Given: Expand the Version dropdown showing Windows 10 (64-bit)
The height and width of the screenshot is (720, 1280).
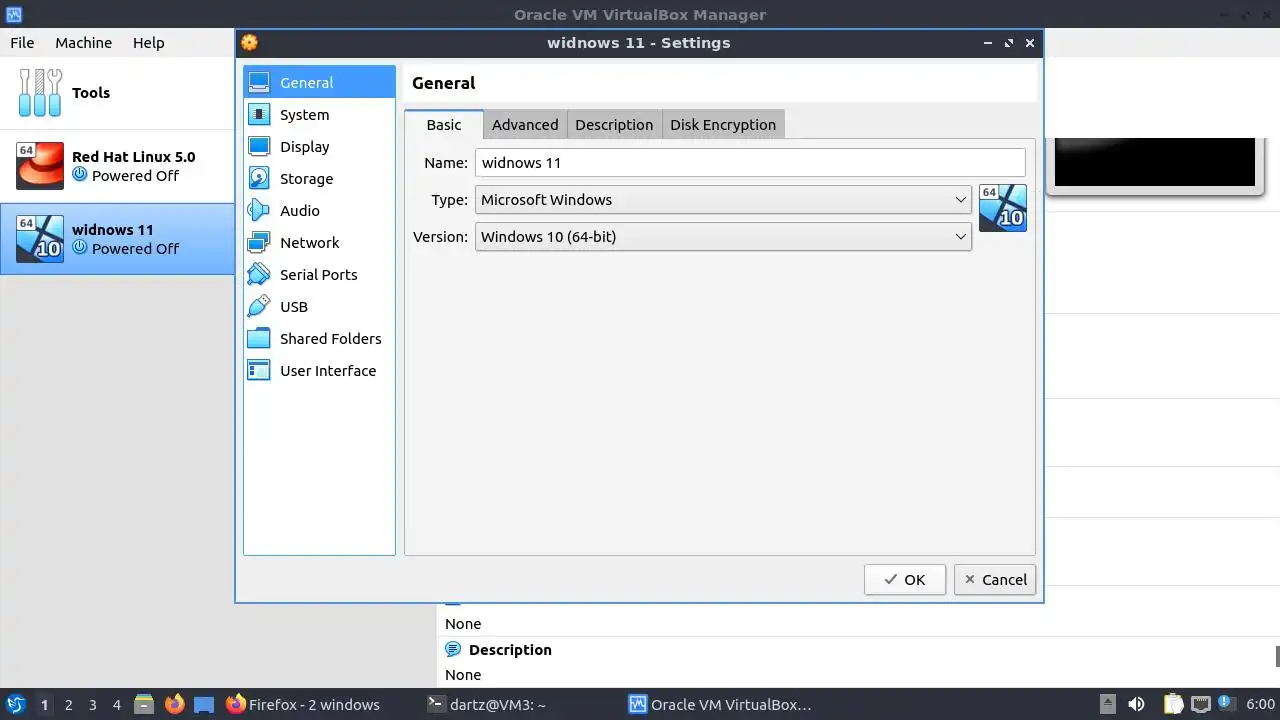Looking at the screenshot, I should [x=723, y=237].
